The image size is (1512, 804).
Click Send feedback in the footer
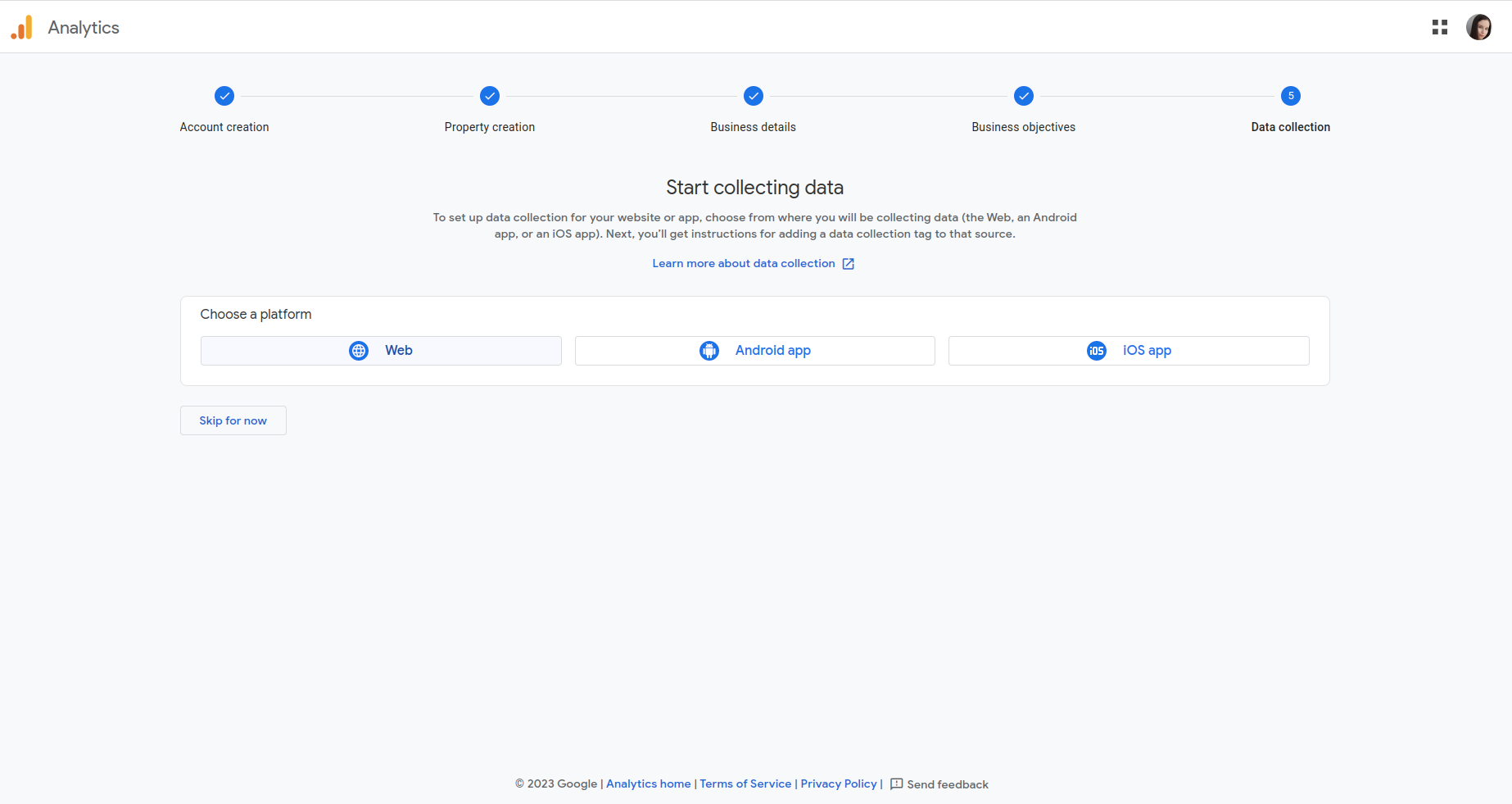947,784
